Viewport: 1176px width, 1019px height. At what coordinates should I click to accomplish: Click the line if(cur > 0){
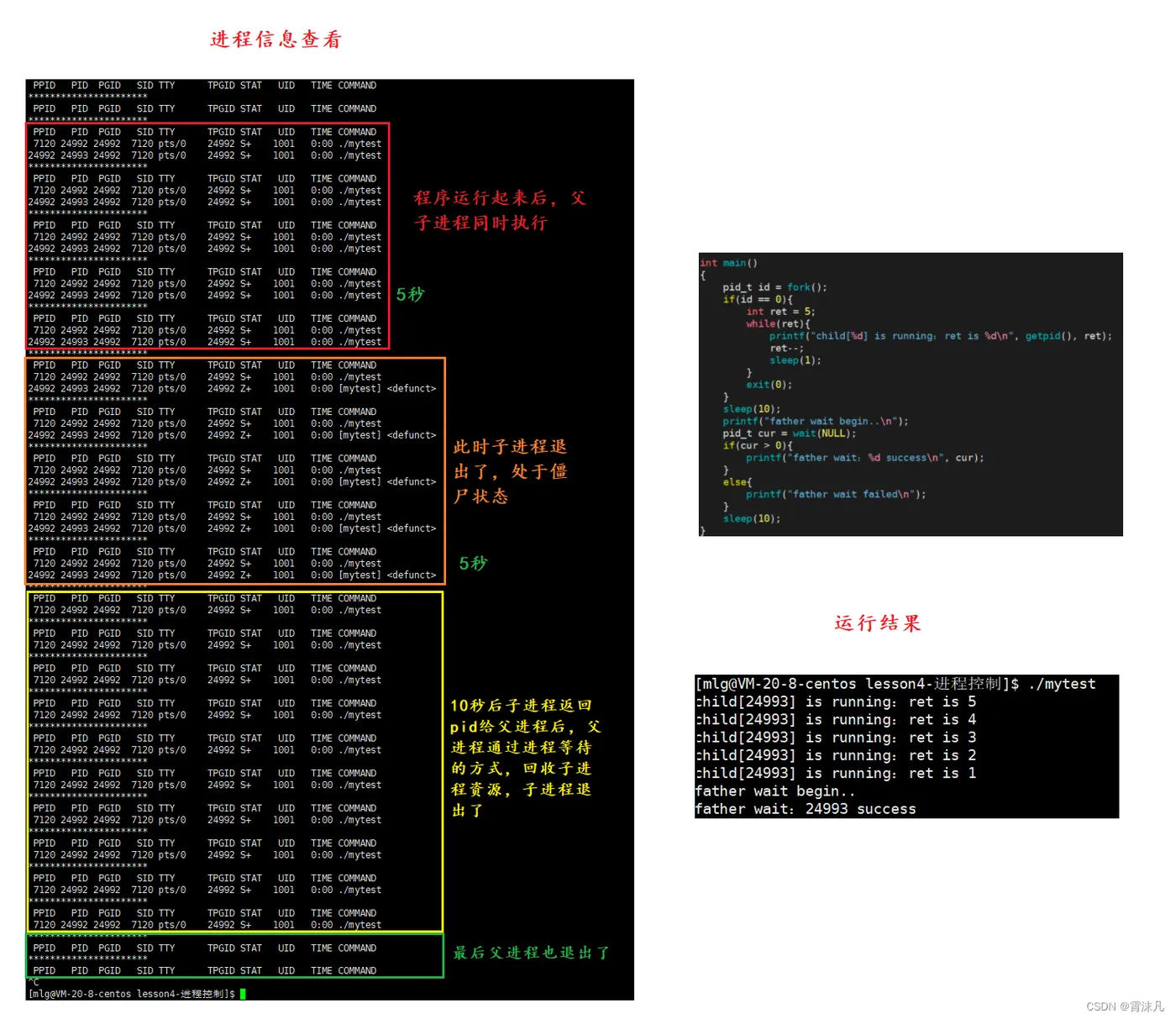point(757,445)
